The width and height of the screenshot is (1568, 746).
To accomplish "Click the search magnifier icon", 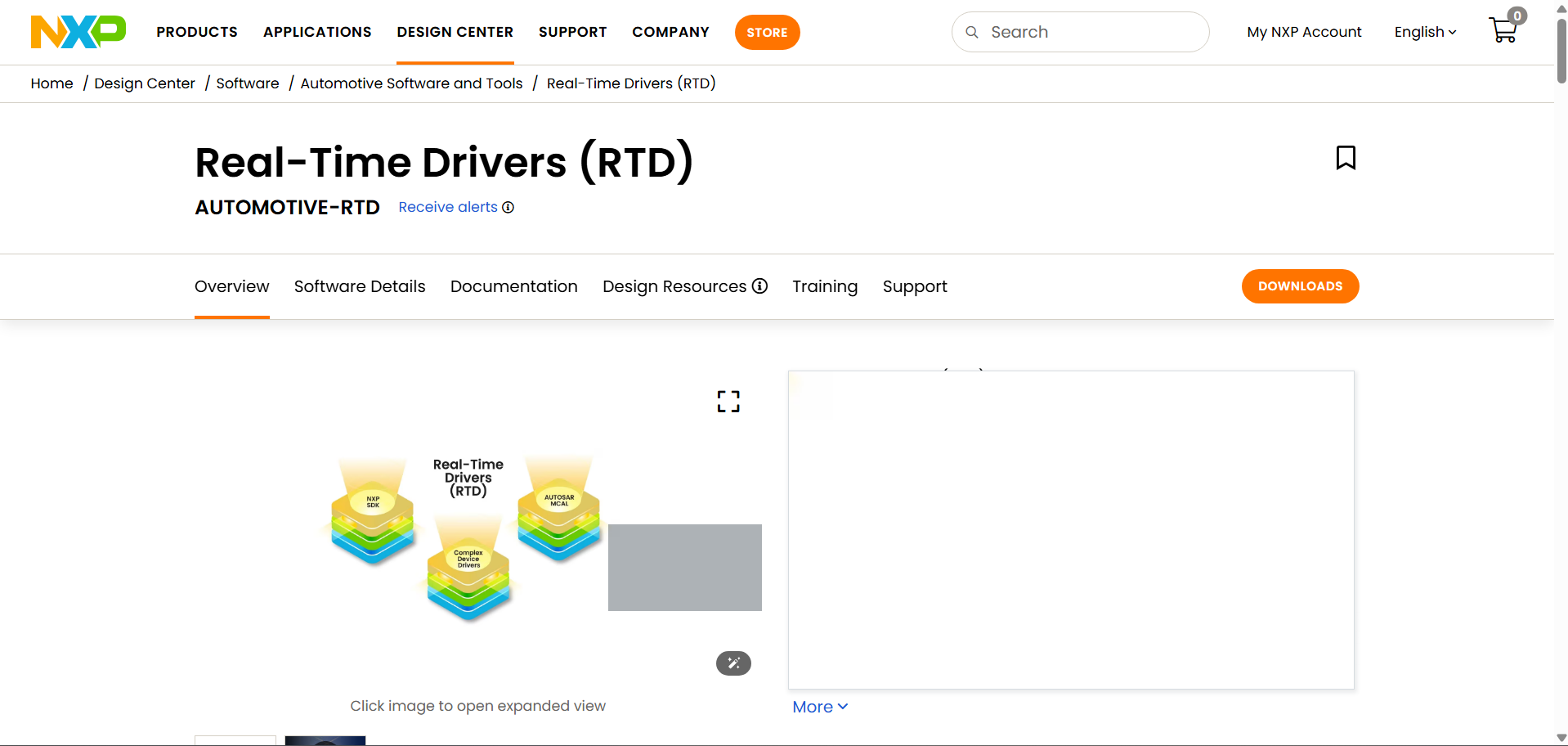I will (972, 32).
